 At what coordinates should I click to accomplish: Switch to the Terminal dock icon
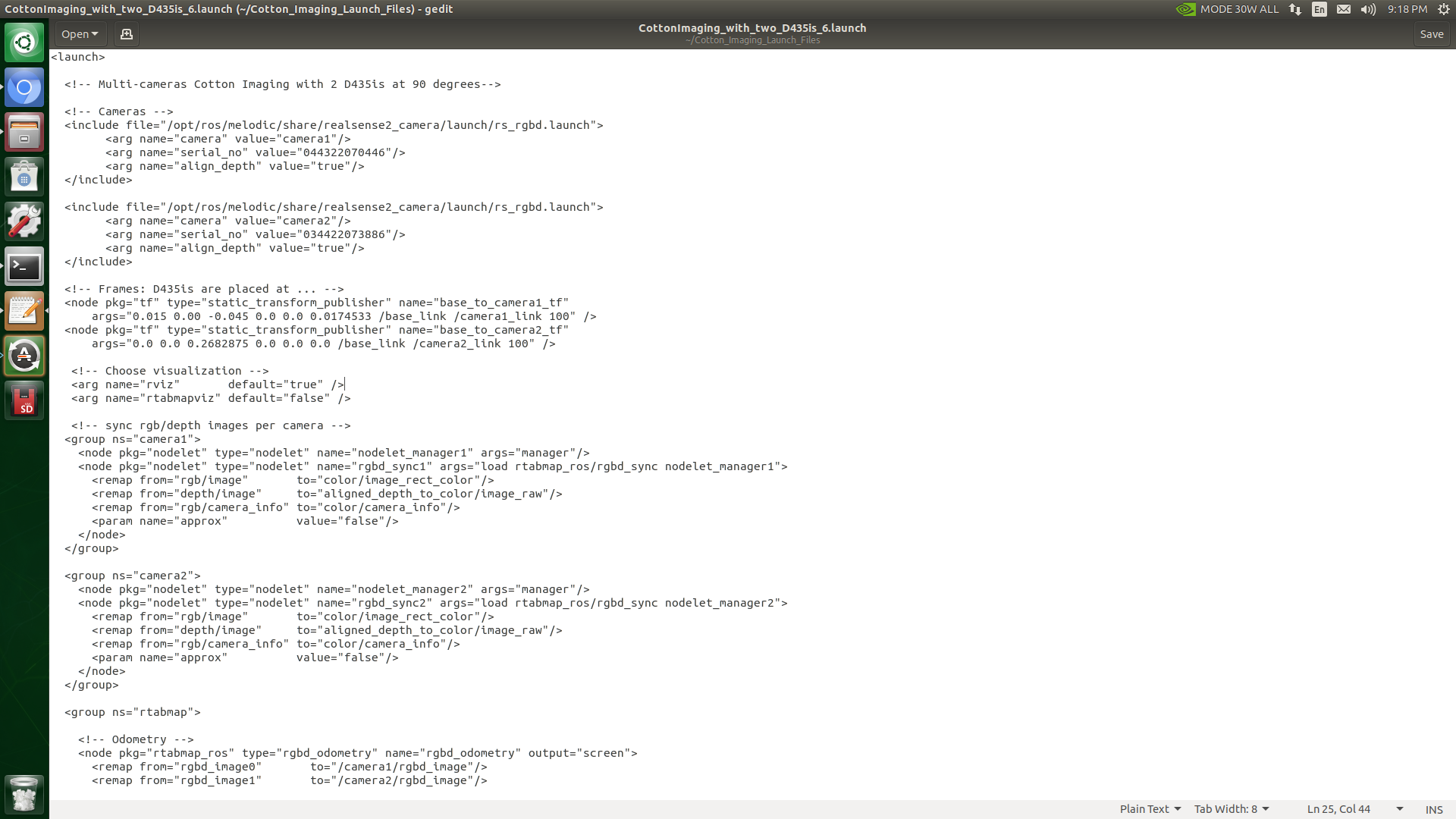click(x=24, y=267)
